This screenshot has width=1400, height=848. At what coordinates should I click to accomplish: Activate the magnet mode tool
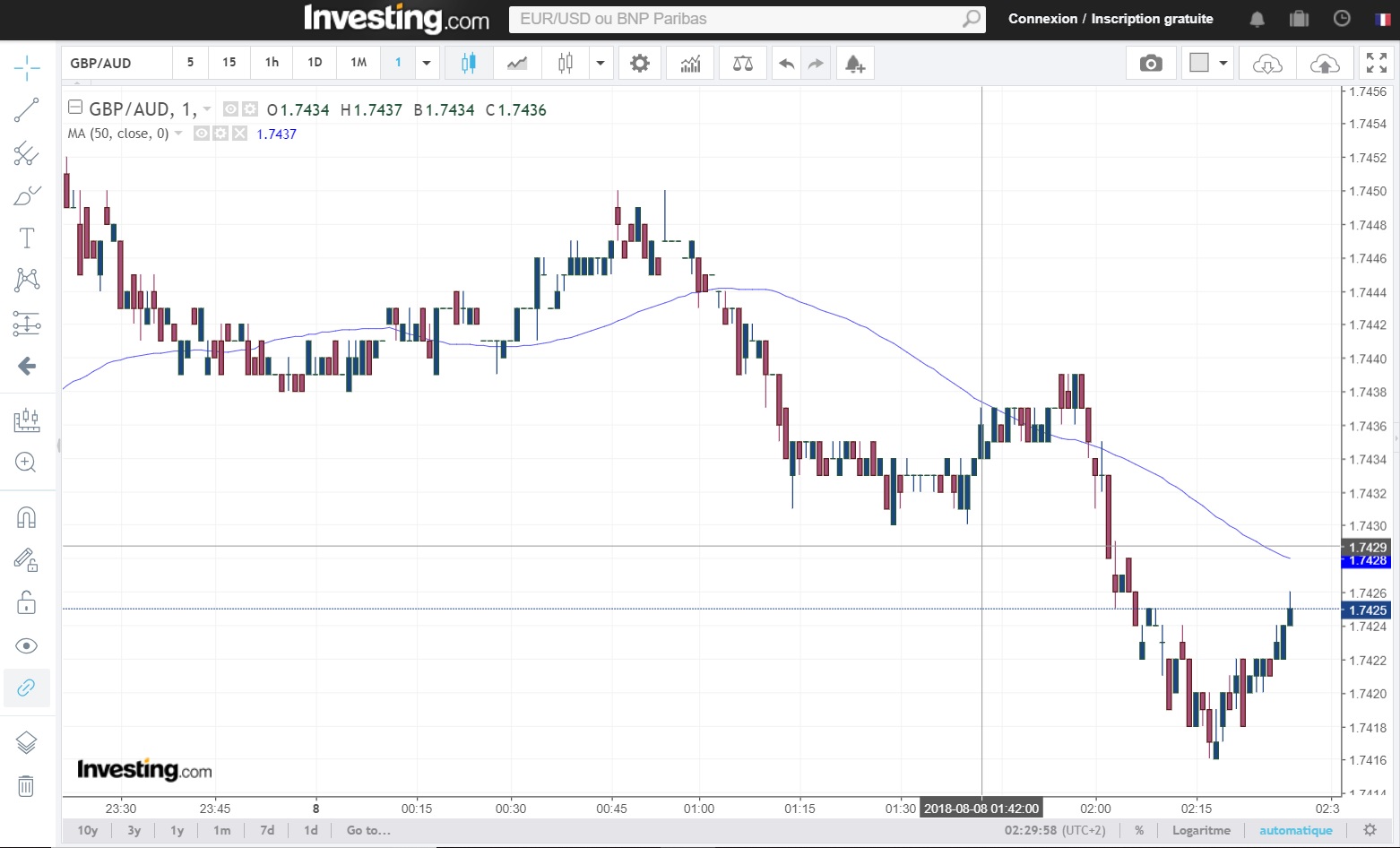[x=26, y=517]
